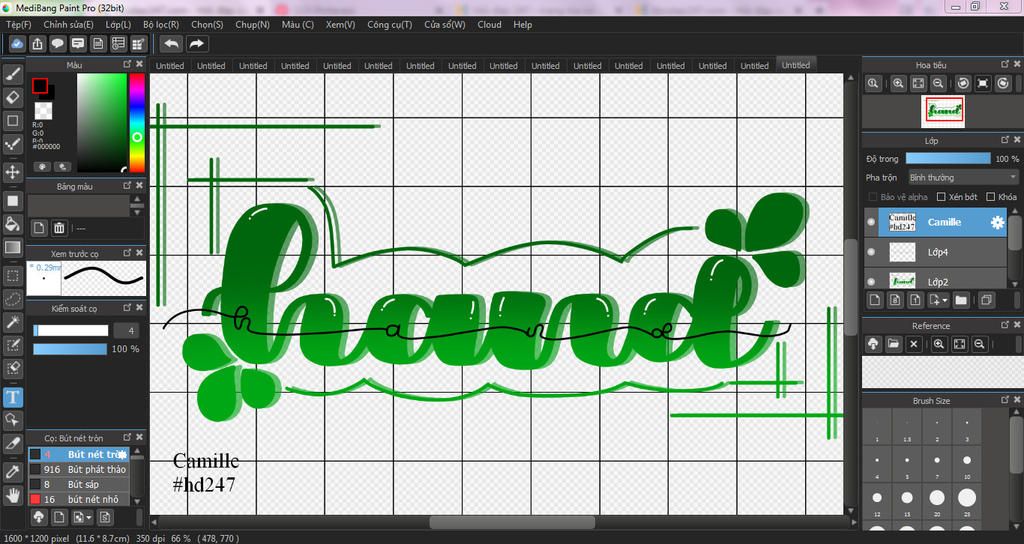This screenshot has height=544, width=1024.
Task: Toggle visibility of Camille layer
Action: pyautogui.click(x=871, y=222)
